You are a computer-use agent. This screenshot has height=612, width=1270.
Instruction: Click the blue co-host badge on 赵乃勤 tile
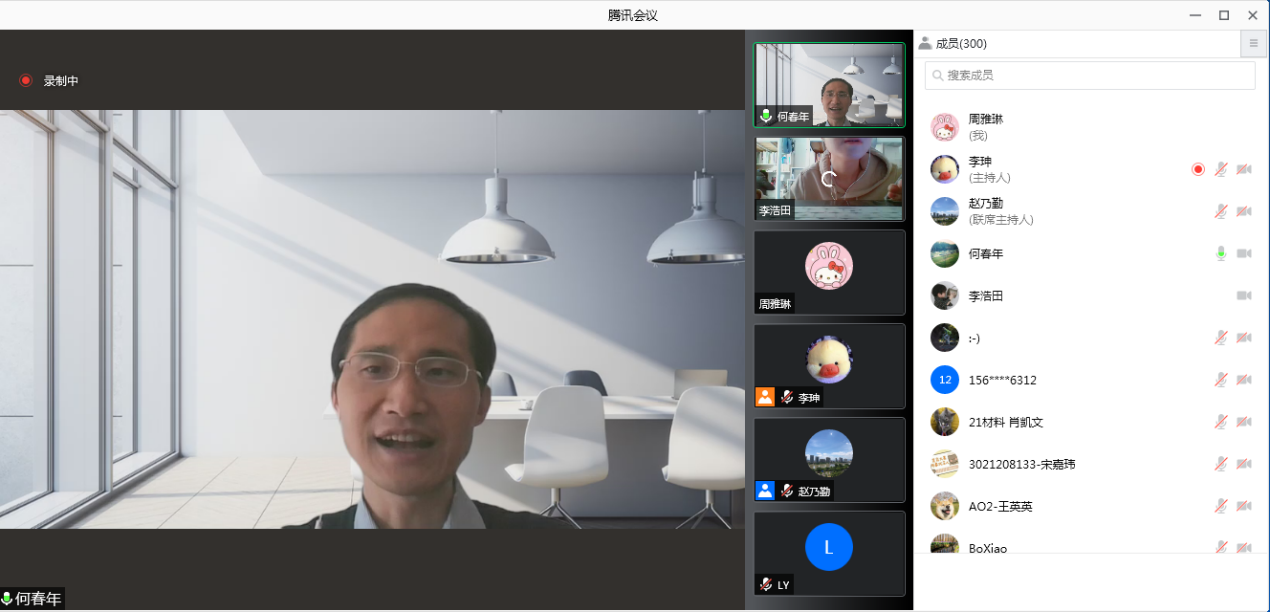pyautogui.click(x=765, y=491)
